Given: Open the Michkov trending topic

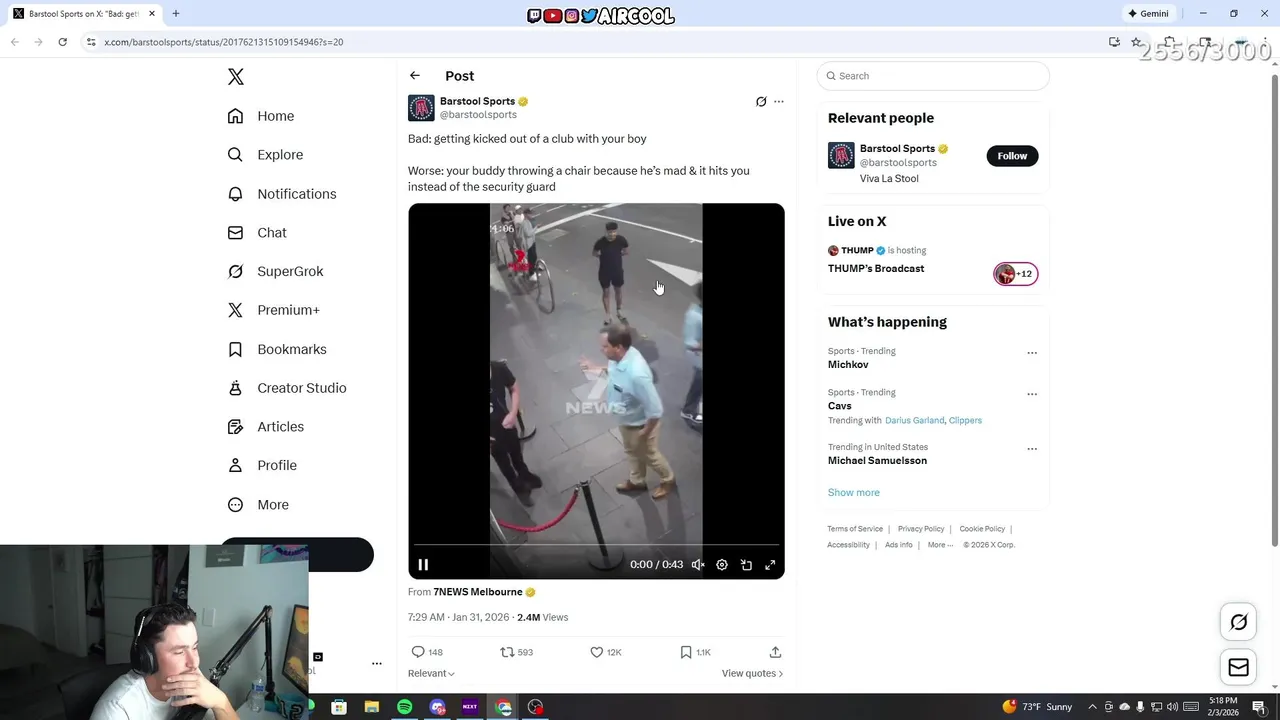Looking at the screenshot, I should pyautogui.click(x=848, y=365).
